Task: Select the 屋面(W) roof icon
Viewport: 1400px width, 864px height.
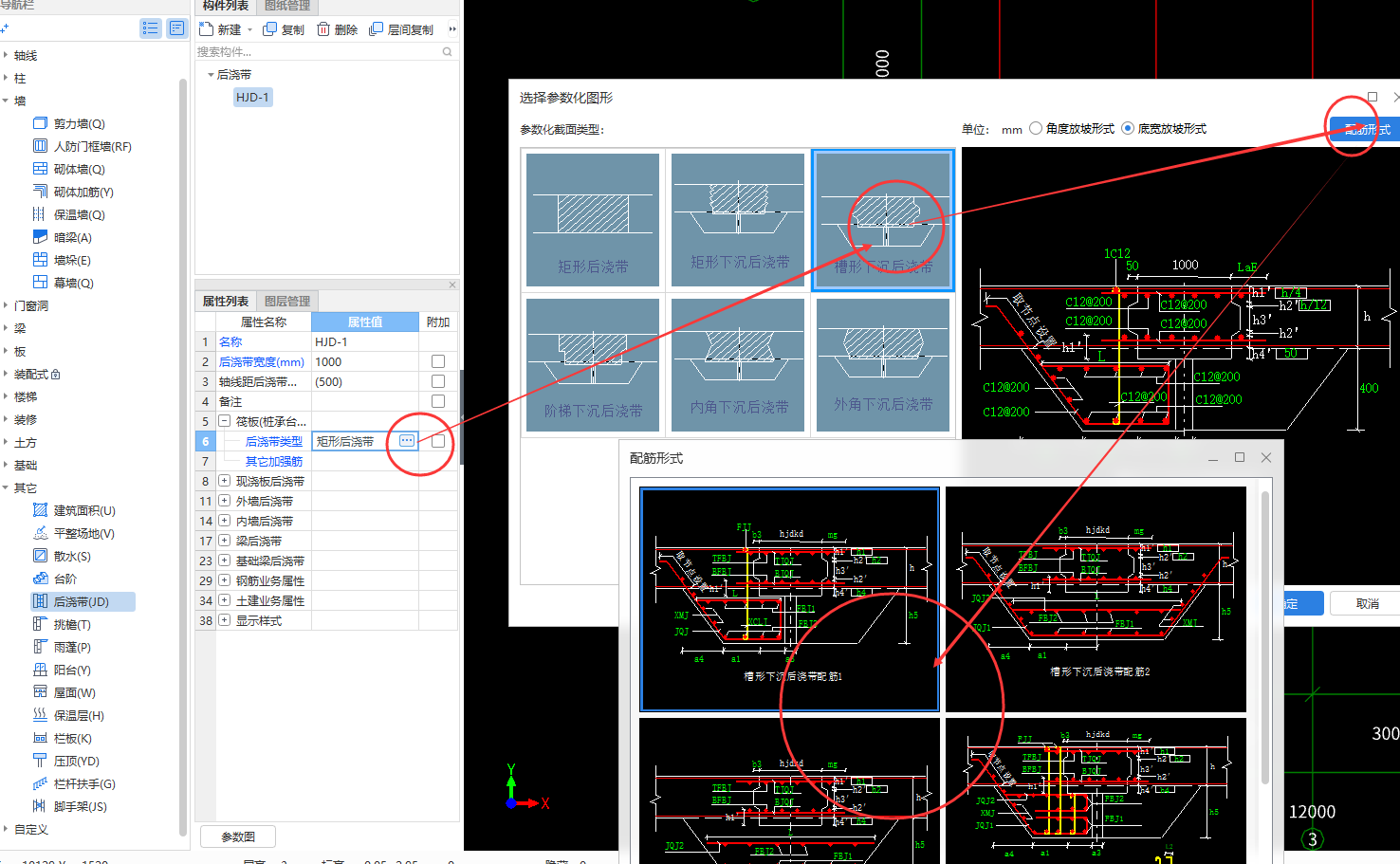Action: (x=40, y=692)
